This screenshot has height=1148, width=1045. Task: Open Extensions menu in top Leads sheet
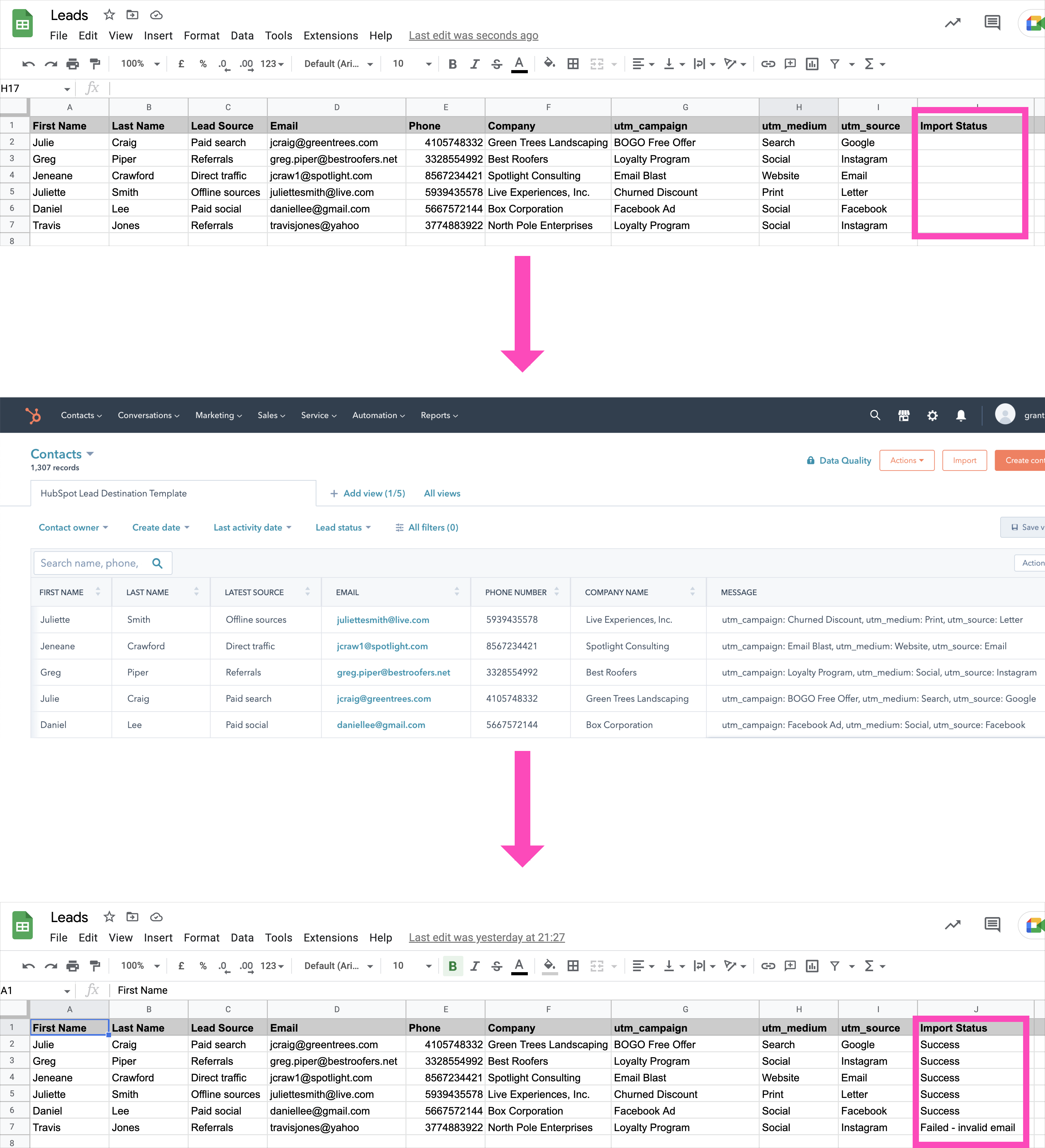click(330, 36)
